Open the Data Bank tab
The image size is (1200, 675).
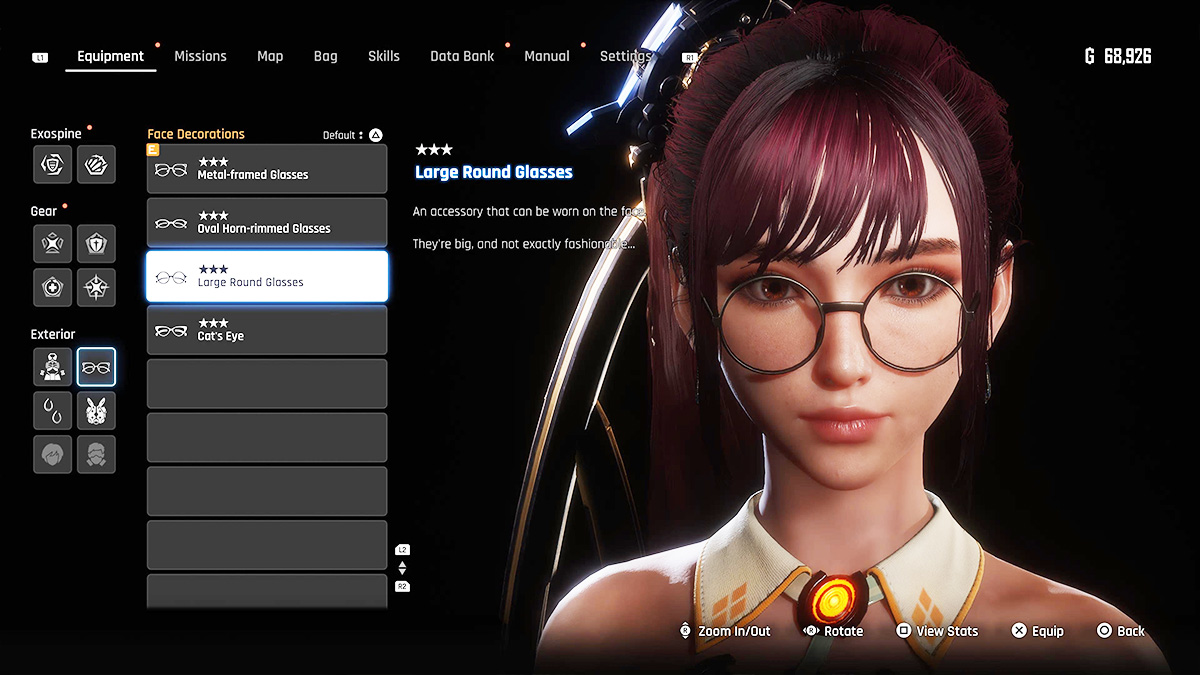pyautogui.click(x=462, y=56)
